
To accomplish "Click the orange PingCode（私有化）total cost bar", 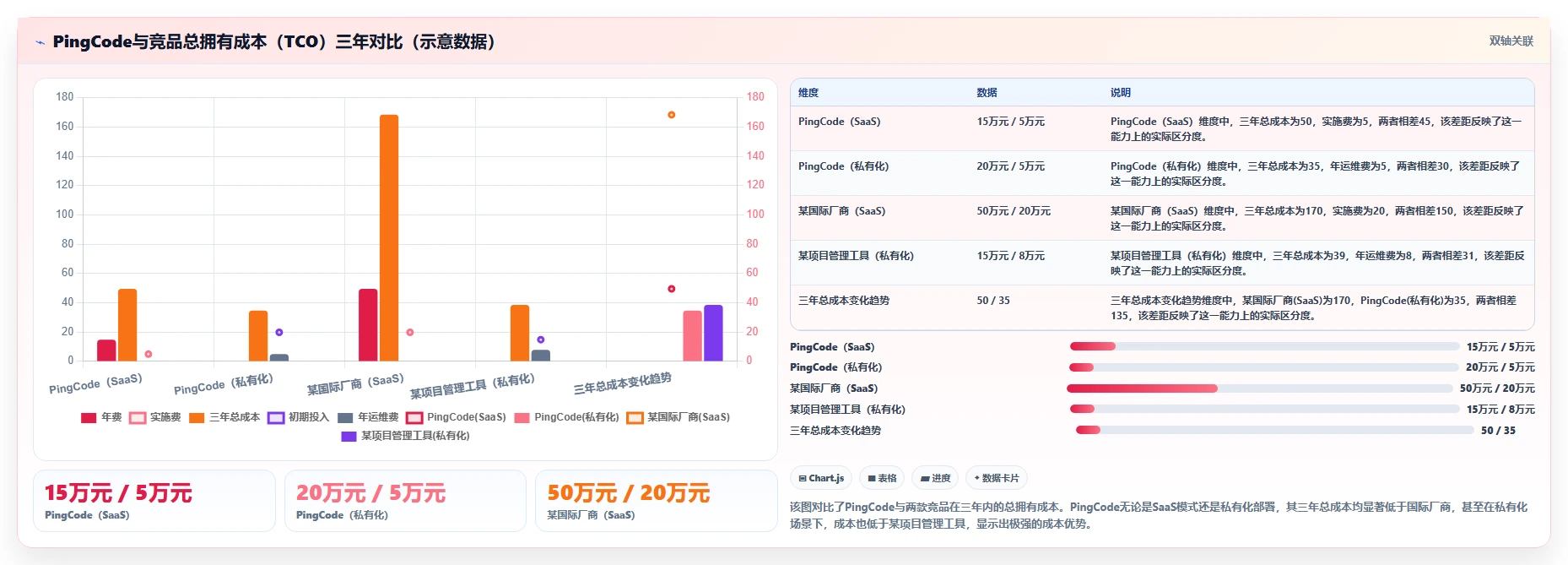I will (x=258, y=336).
